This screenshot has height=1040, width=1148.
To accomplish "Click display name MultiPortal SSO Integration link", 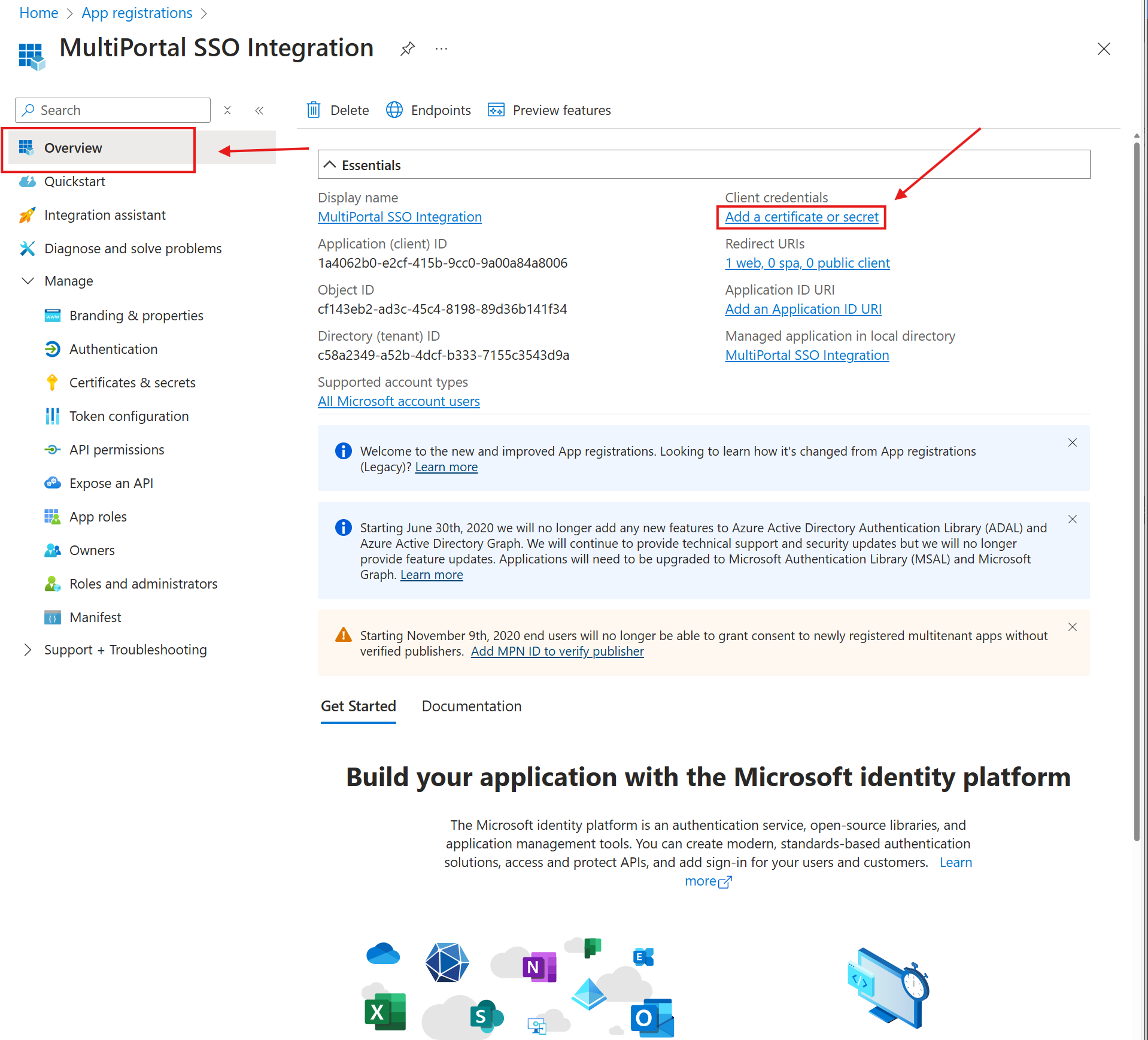I will coord(400,217).
